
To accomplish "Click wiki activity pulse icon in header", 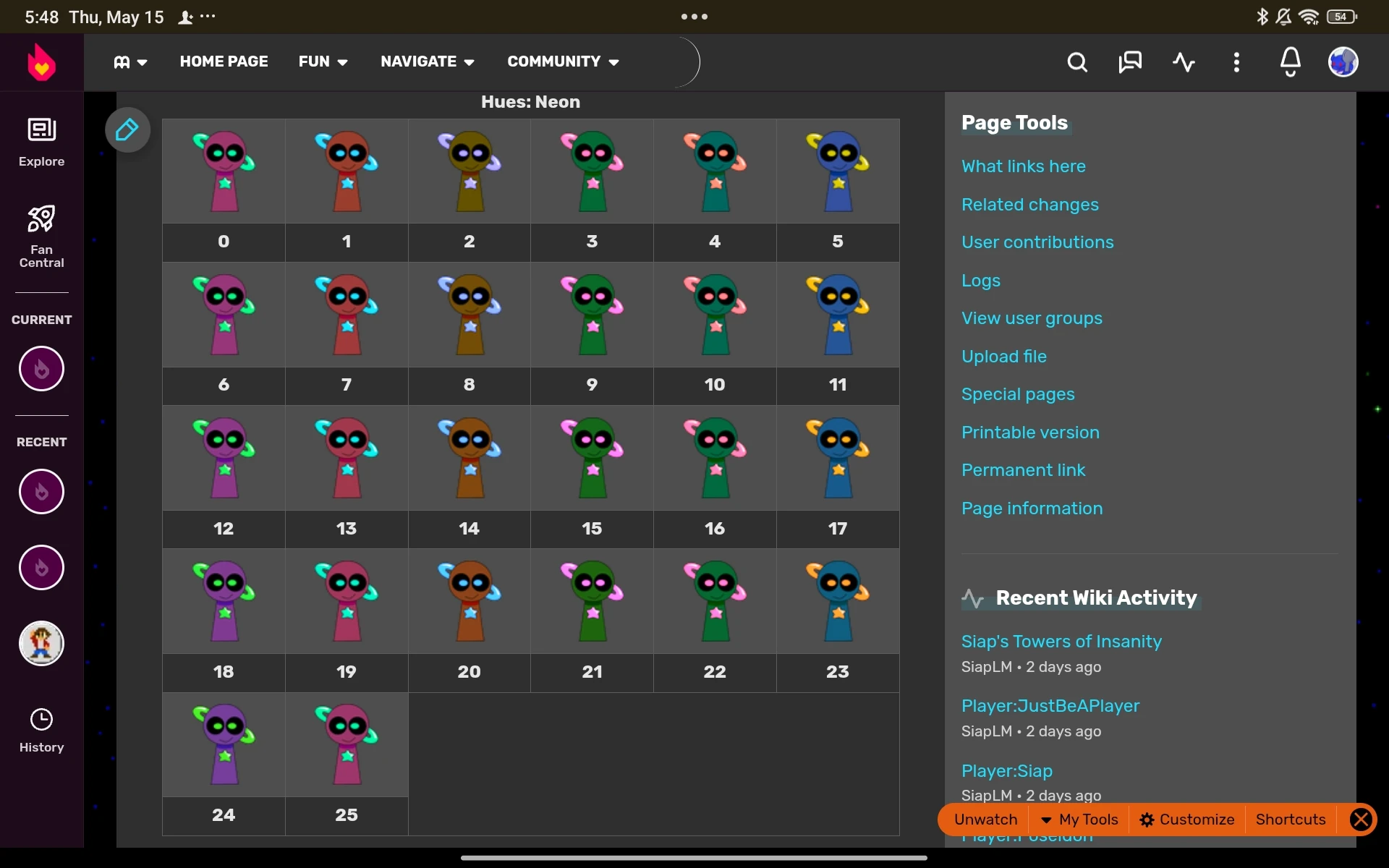I will coord(1184,62).
